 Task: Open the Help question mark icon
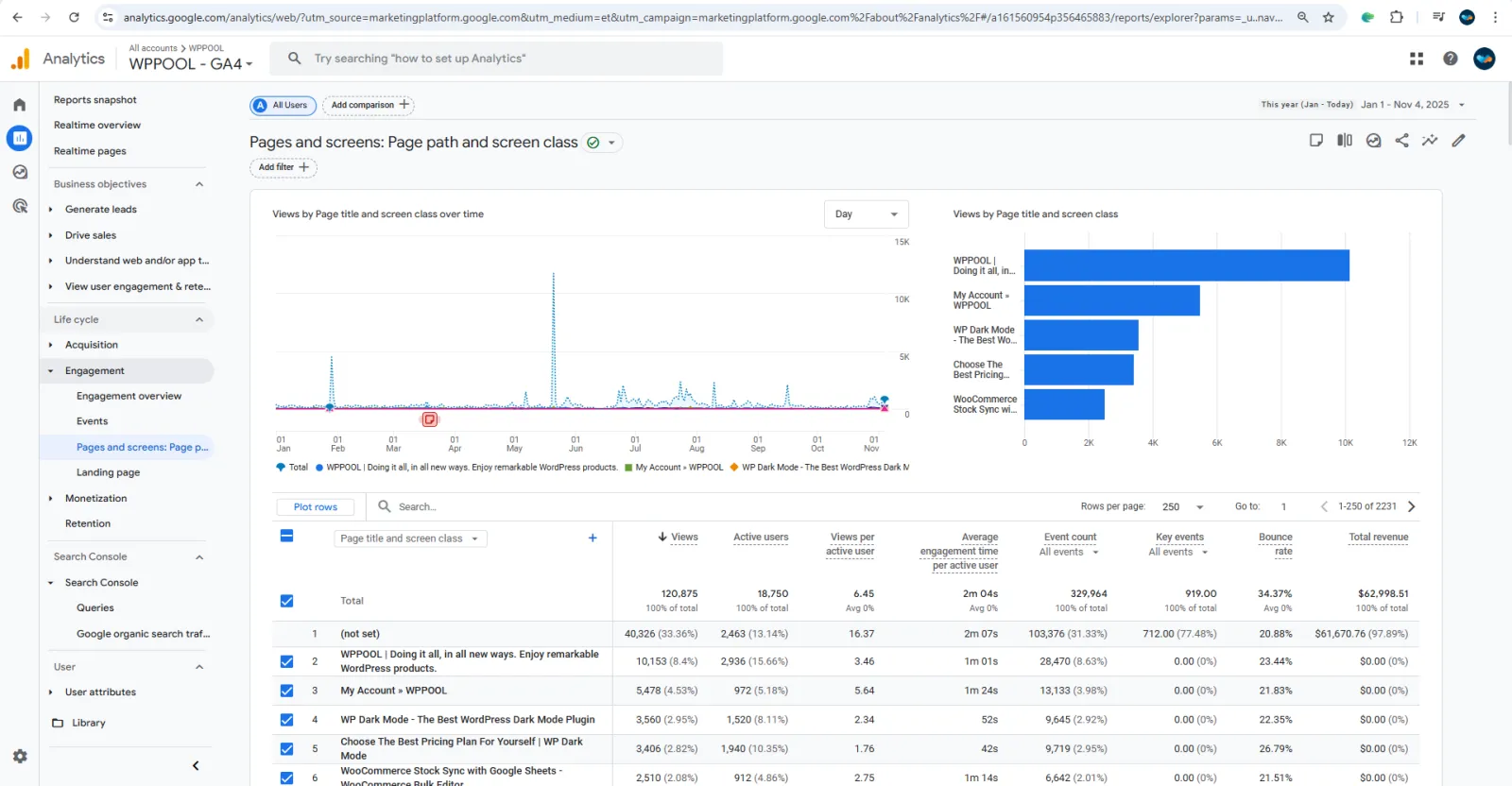(1451, 59)
